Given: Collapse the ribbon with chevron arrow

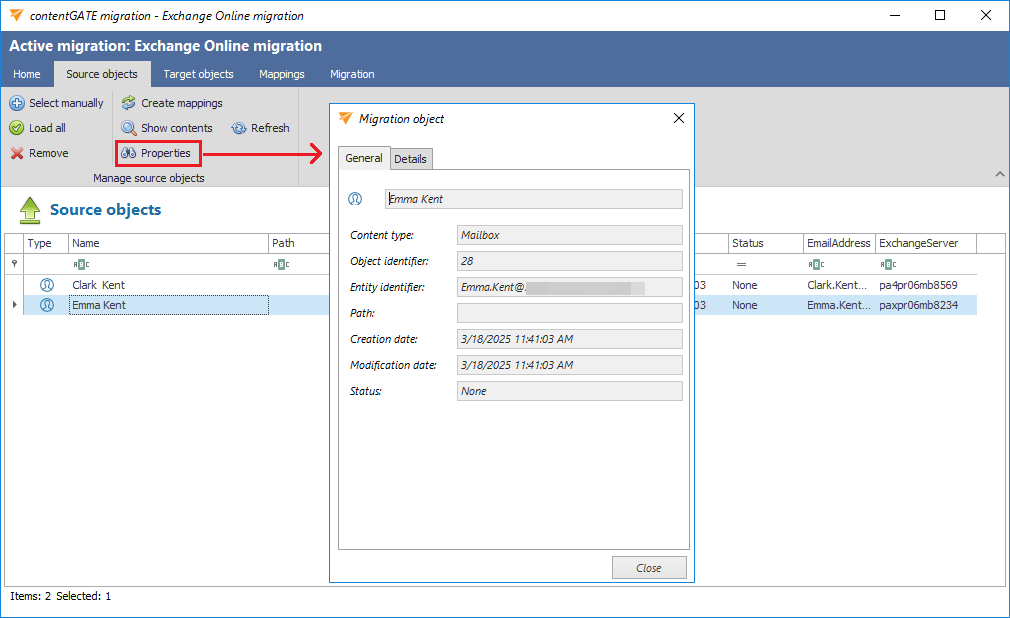Looking at the screenshot, I should point(999,175).
